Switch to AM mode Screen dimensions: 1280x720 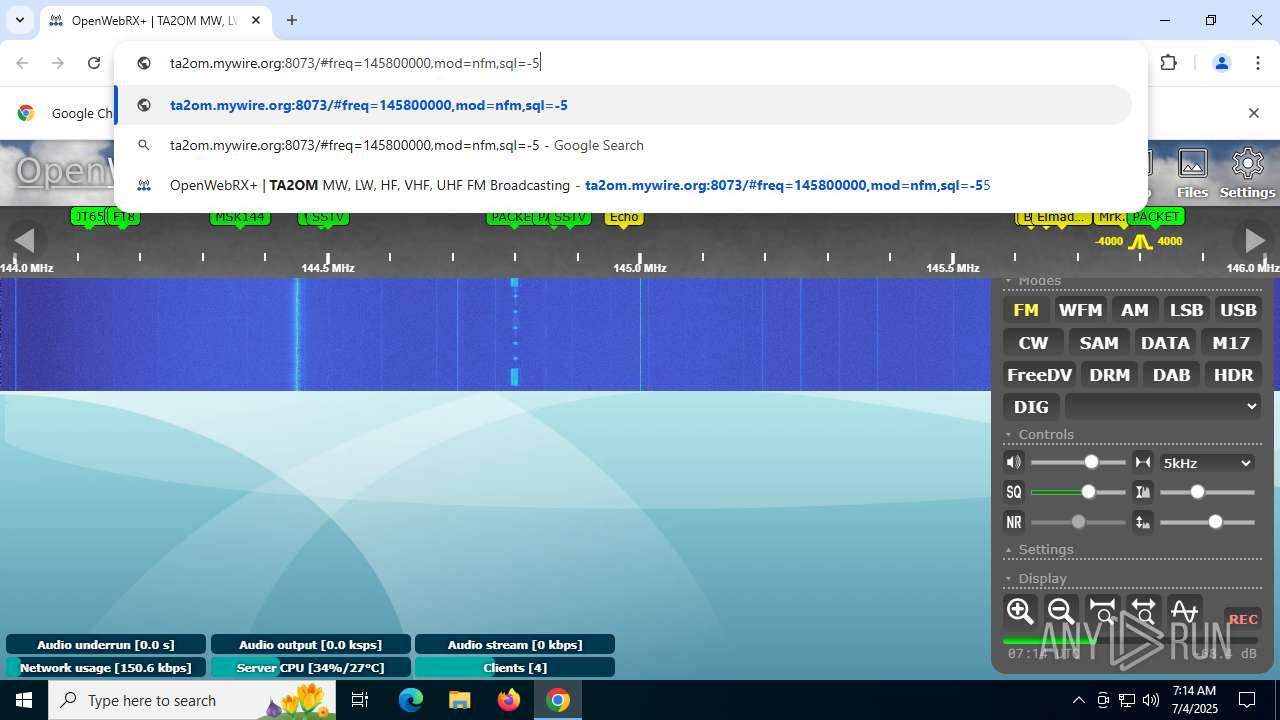tap(1135, 310)
